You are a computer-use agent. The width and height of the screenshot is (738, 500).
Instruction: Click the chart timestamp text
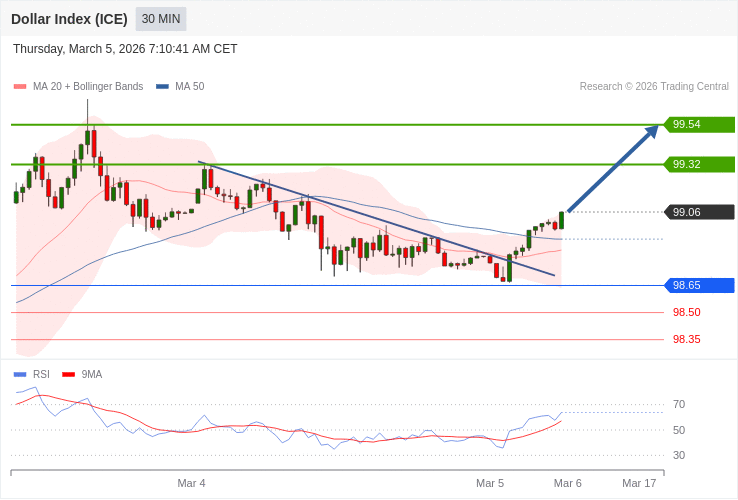(x=125, y=49)
